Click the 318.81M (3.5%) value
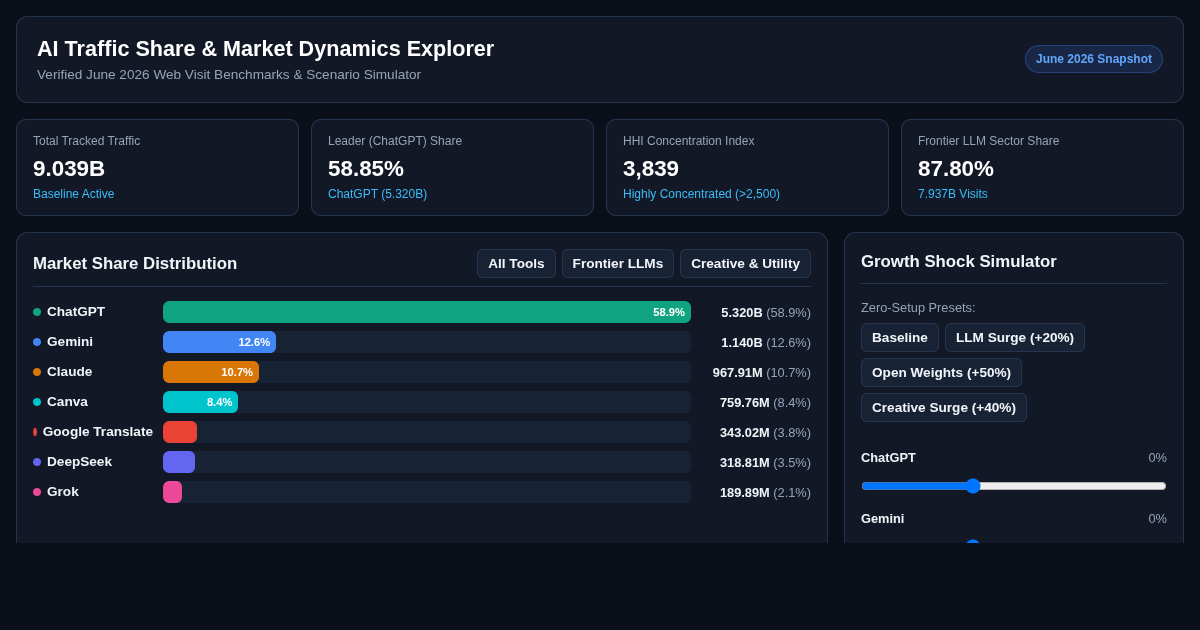This screenshot has height=630, width=1200. click(x=765, y=462)
